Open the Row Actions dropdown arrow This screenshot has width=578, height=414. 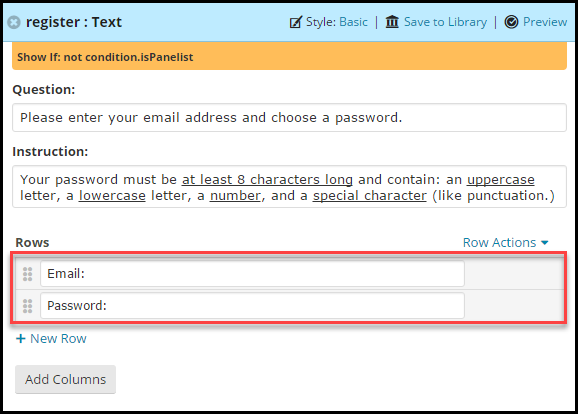click(544, 243)
